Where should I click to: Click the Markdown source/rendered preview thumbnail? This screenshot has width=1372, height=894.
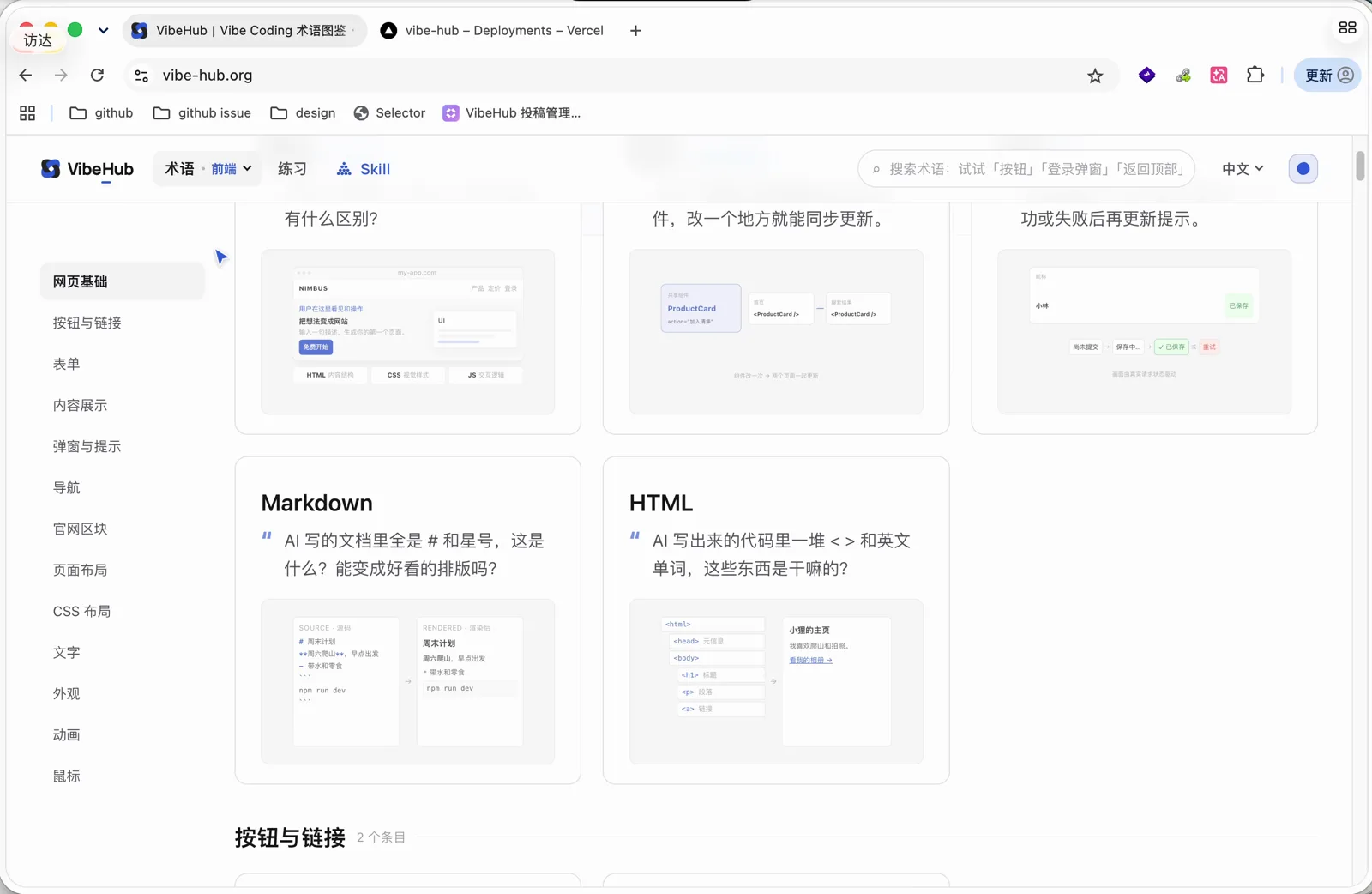pos(408,681)
